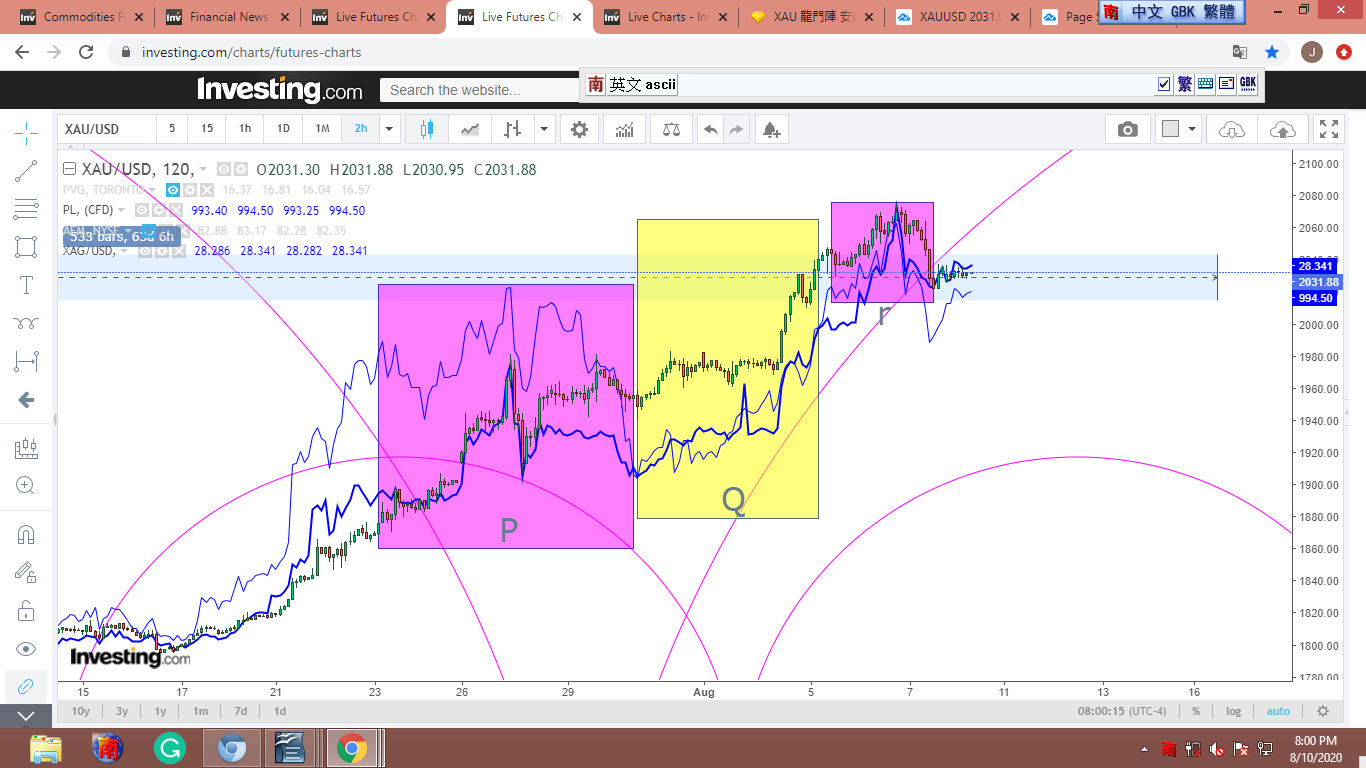Toggle visibility of PVG, TORONTO series

click(x=173, y=190)
